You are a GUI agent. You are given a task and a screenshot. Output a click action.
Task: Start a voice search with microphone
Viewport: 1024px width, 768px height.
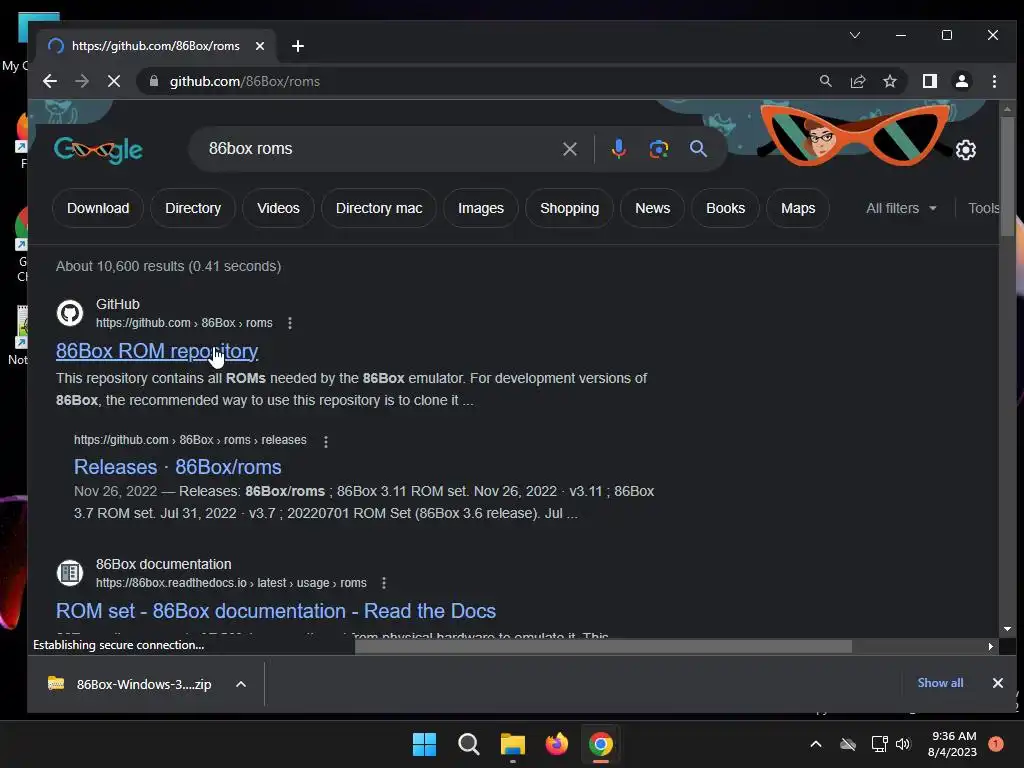click(618, 149)
